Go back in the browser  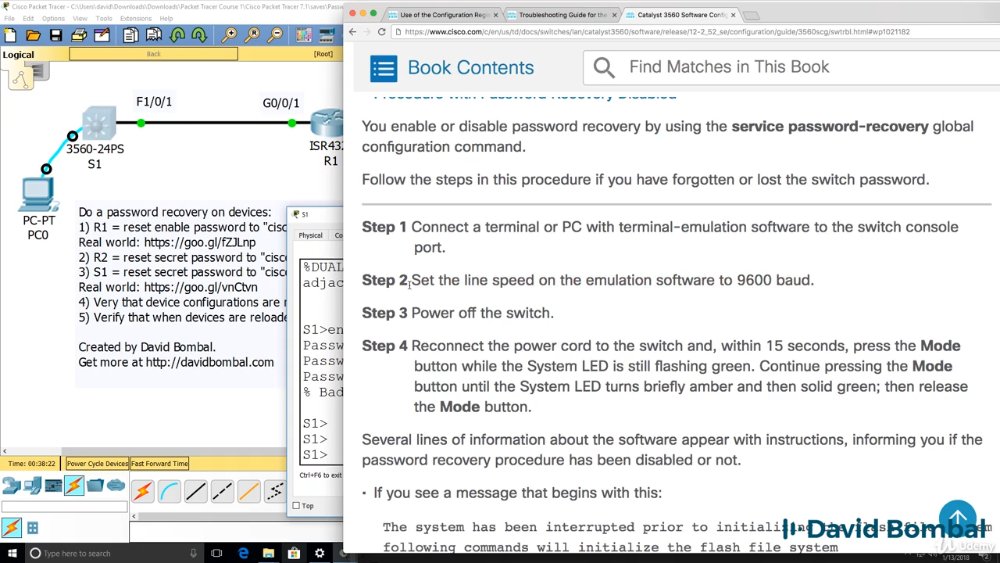point(353,32)
